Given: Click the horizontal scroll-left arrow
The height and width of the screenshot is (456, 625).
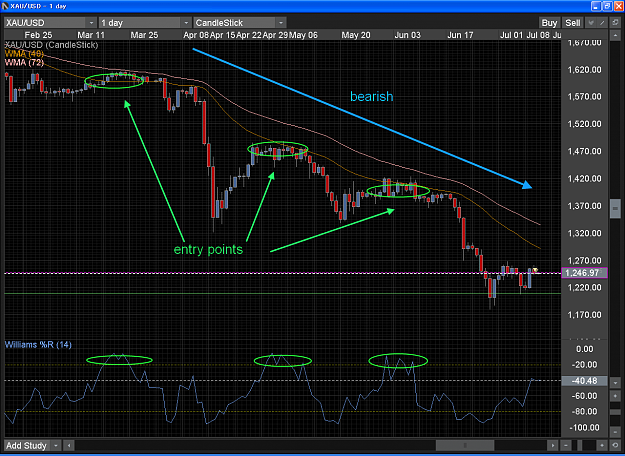Looking at the screenshot, I should (69, 445).
